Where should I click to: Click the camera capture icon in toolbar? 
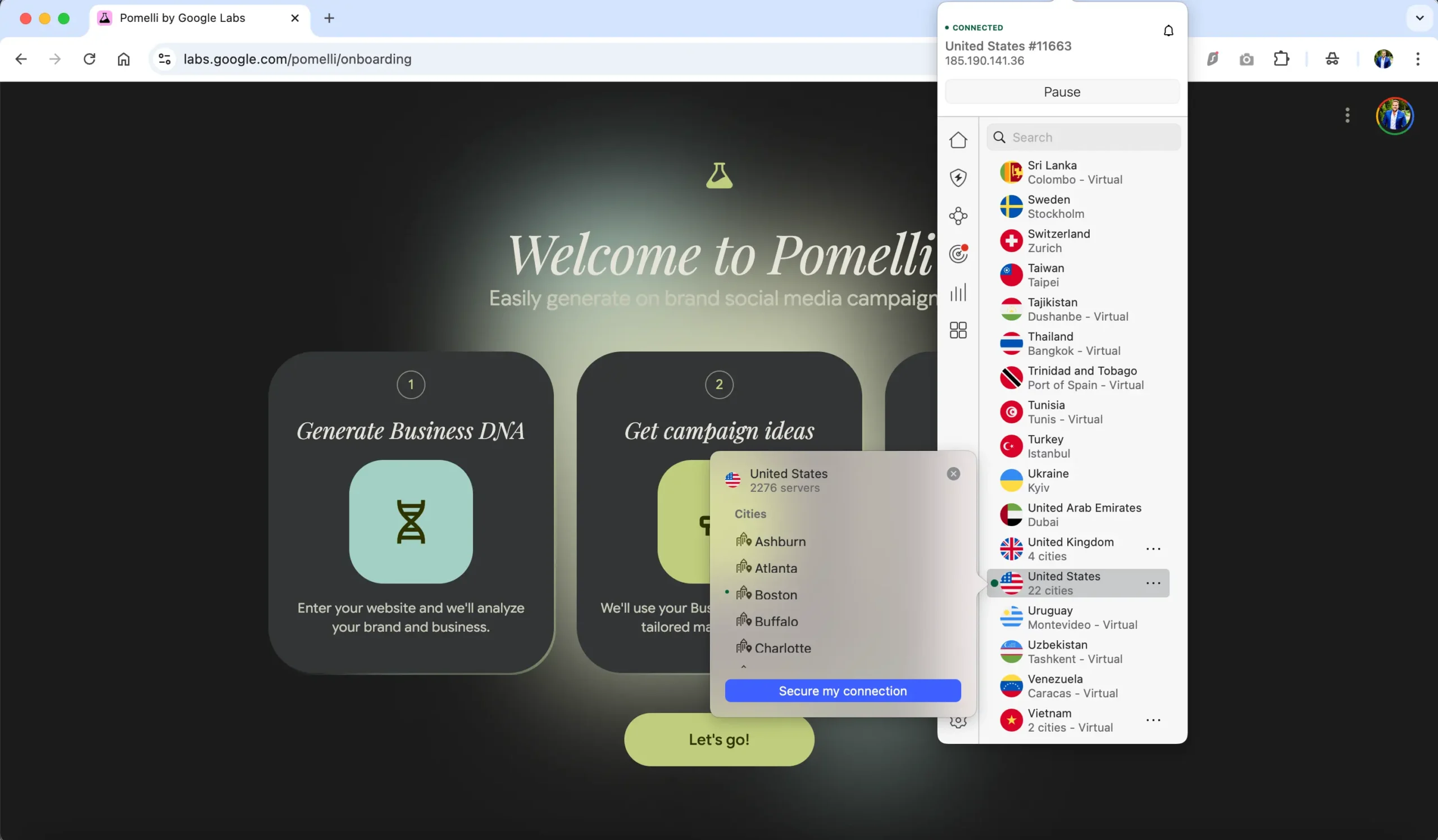pos(1246,59)
